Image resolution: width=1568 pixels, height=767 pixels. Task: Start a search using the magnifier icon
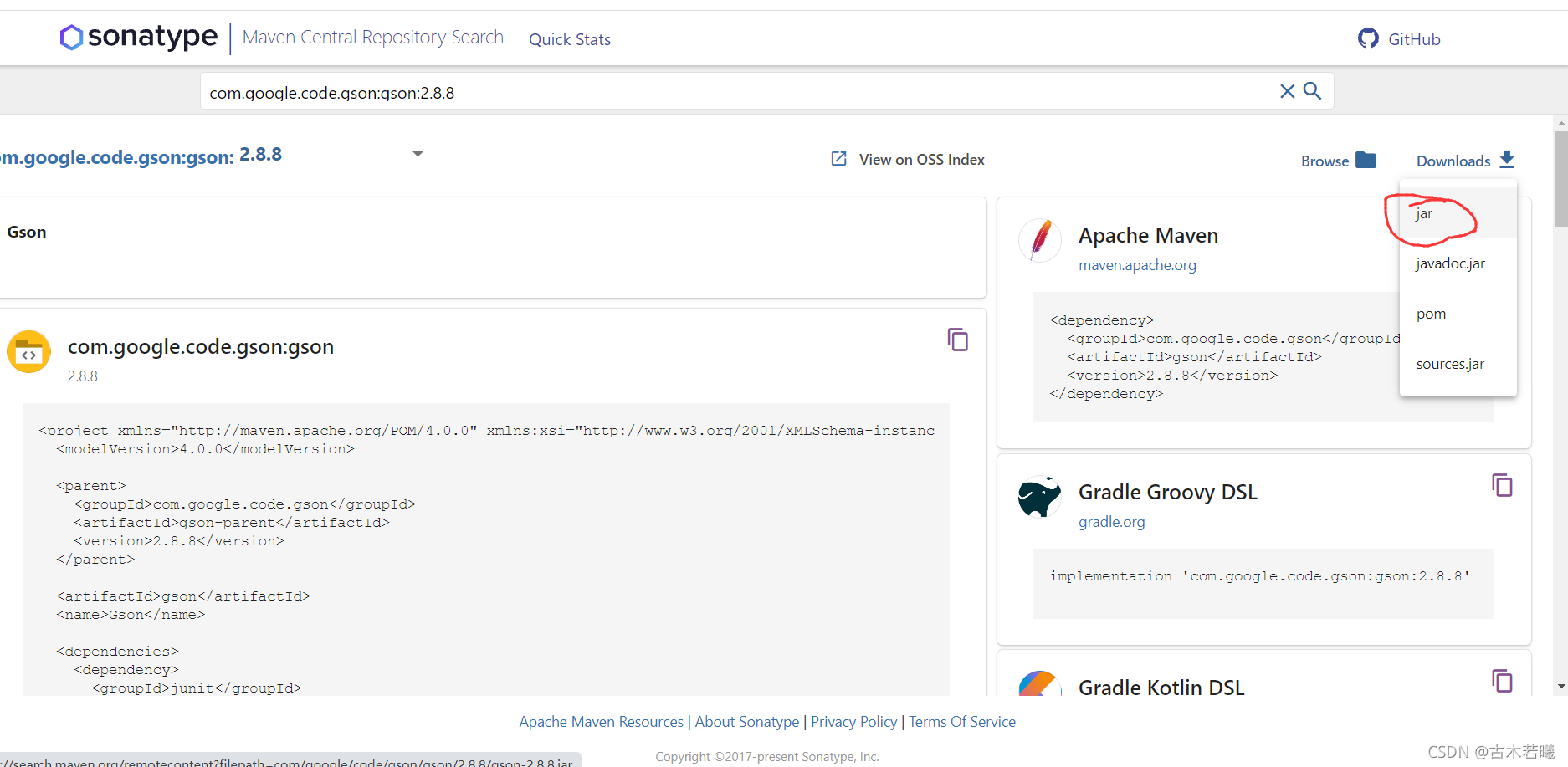[1312, 91]
